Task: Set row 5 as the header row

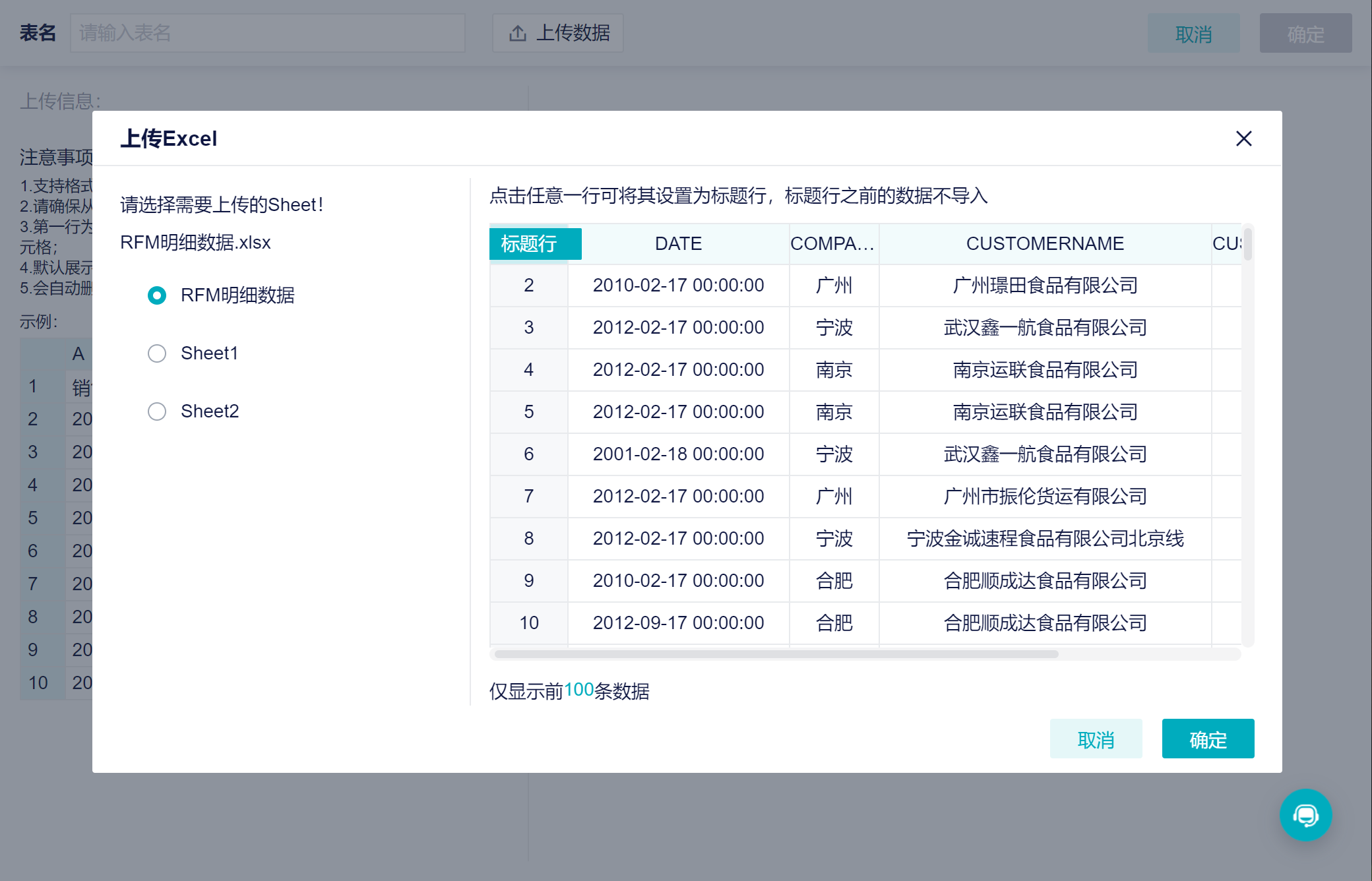Action: 528,412
